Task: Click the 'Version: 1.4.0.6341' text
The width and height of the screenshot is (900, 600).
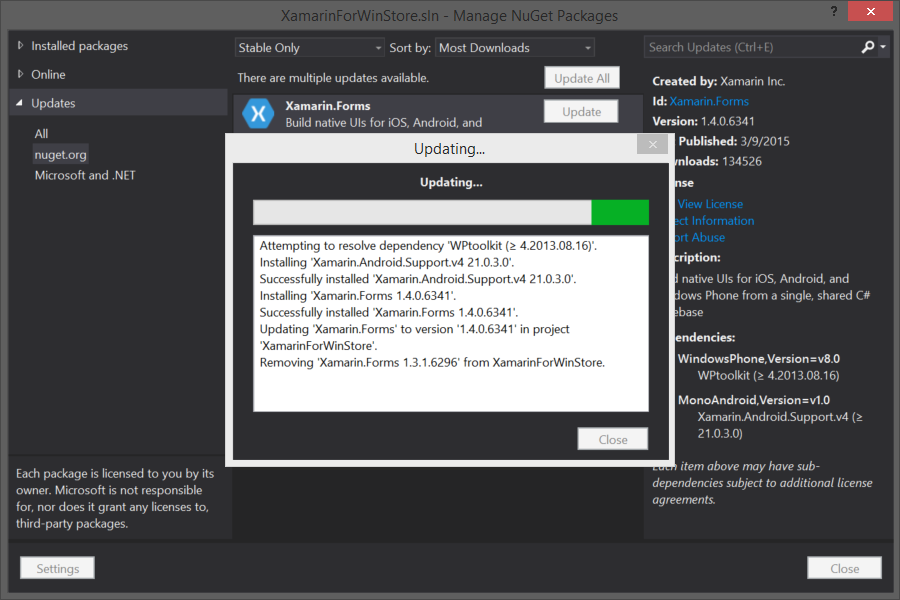Action: 704,121
